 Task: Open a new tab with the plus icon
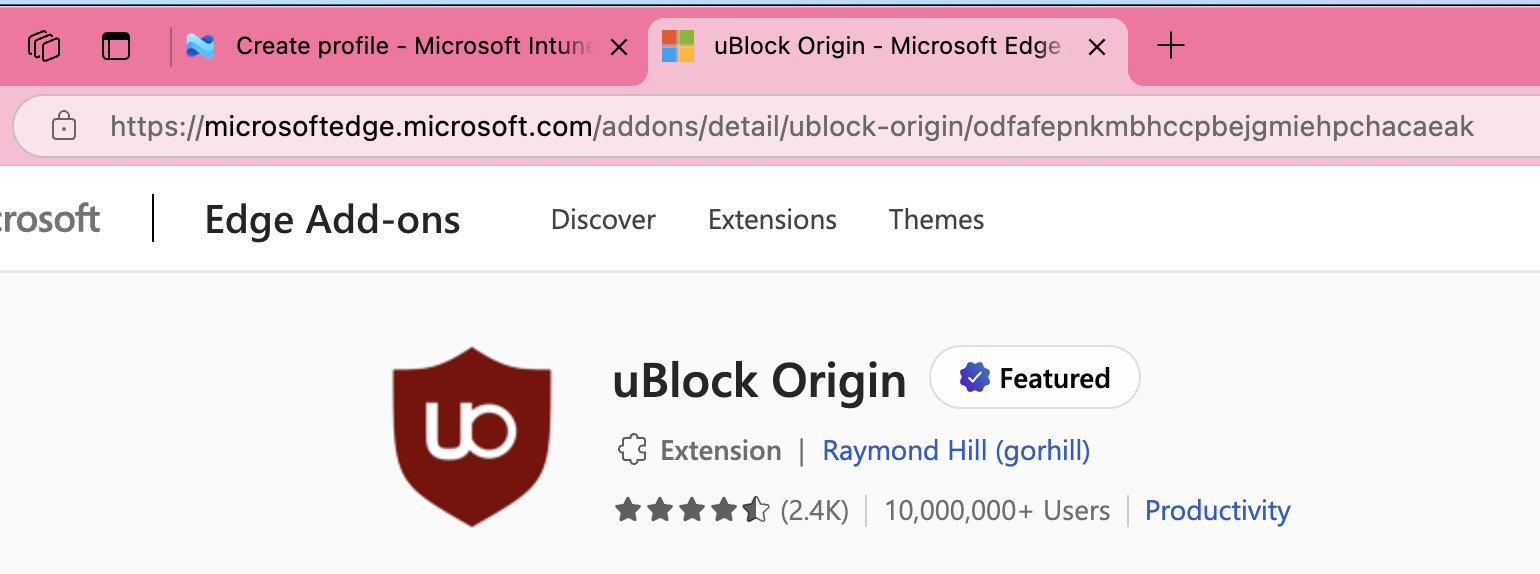coord(1170,45)
